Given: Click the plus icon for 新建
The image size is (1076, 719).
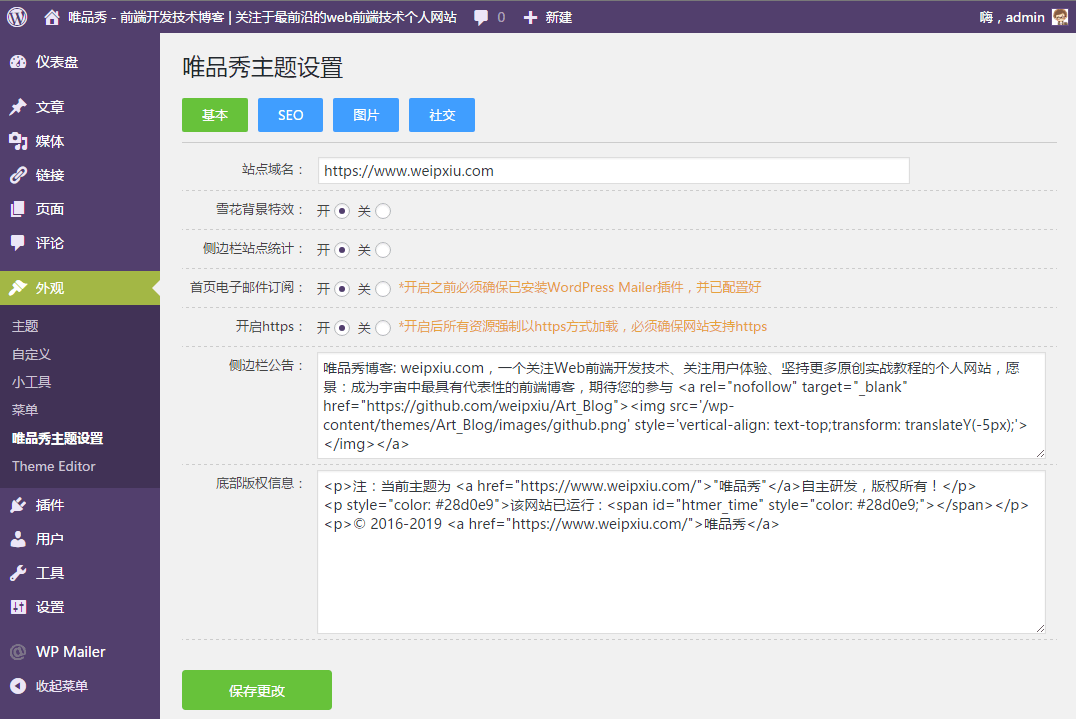Looking at the screenshot, I should click(530, 18).
